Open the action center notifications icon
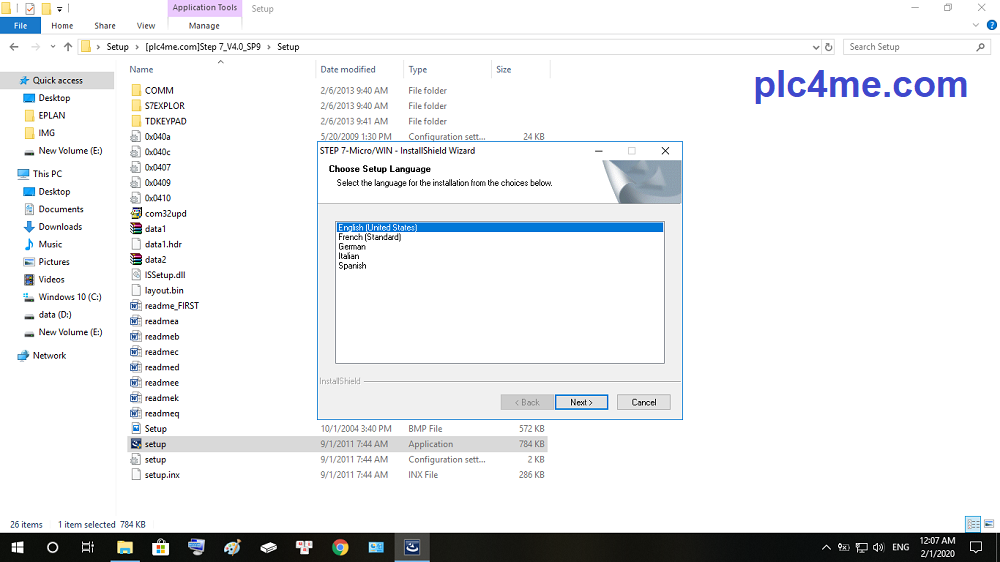1000x562 pixels. point(976,547)
